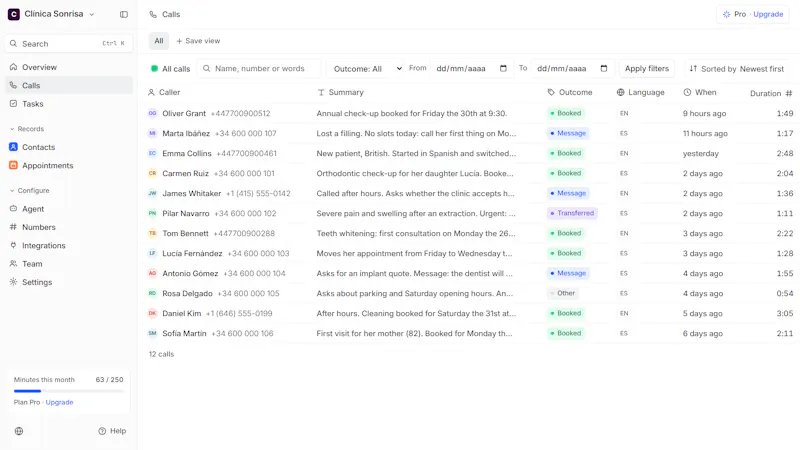Screen dimensions: 800x450
Task: Open Tasks in the sidebar
Action: coord(69,104)
